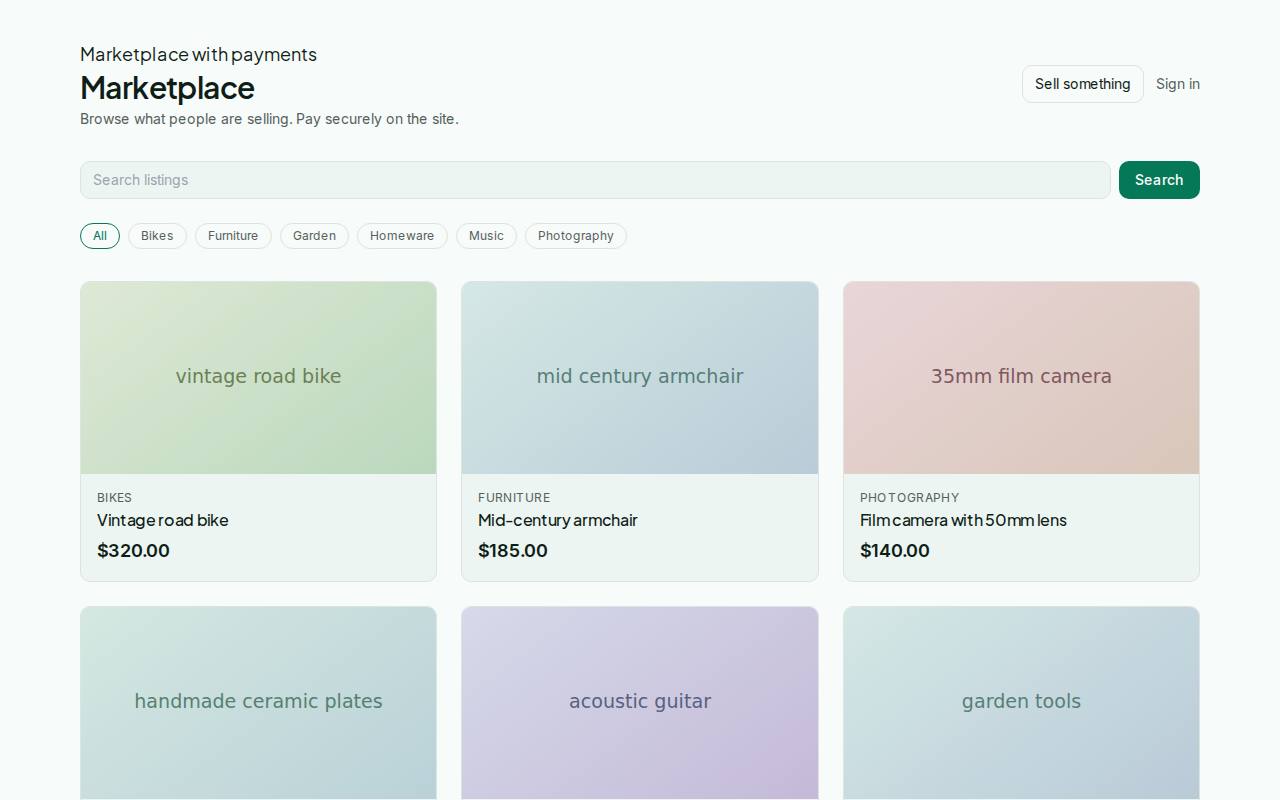Choose the Homeware category chip
This screenshot has width=1280, height=800.
402,236
